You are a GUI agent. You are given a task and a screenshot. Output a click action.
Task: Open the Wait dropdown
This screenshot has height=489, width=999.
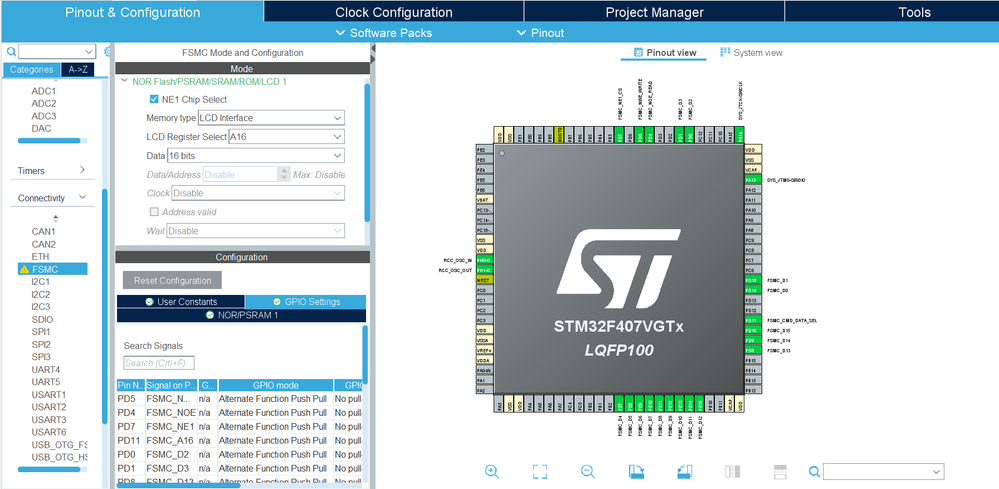coord(255,230)
